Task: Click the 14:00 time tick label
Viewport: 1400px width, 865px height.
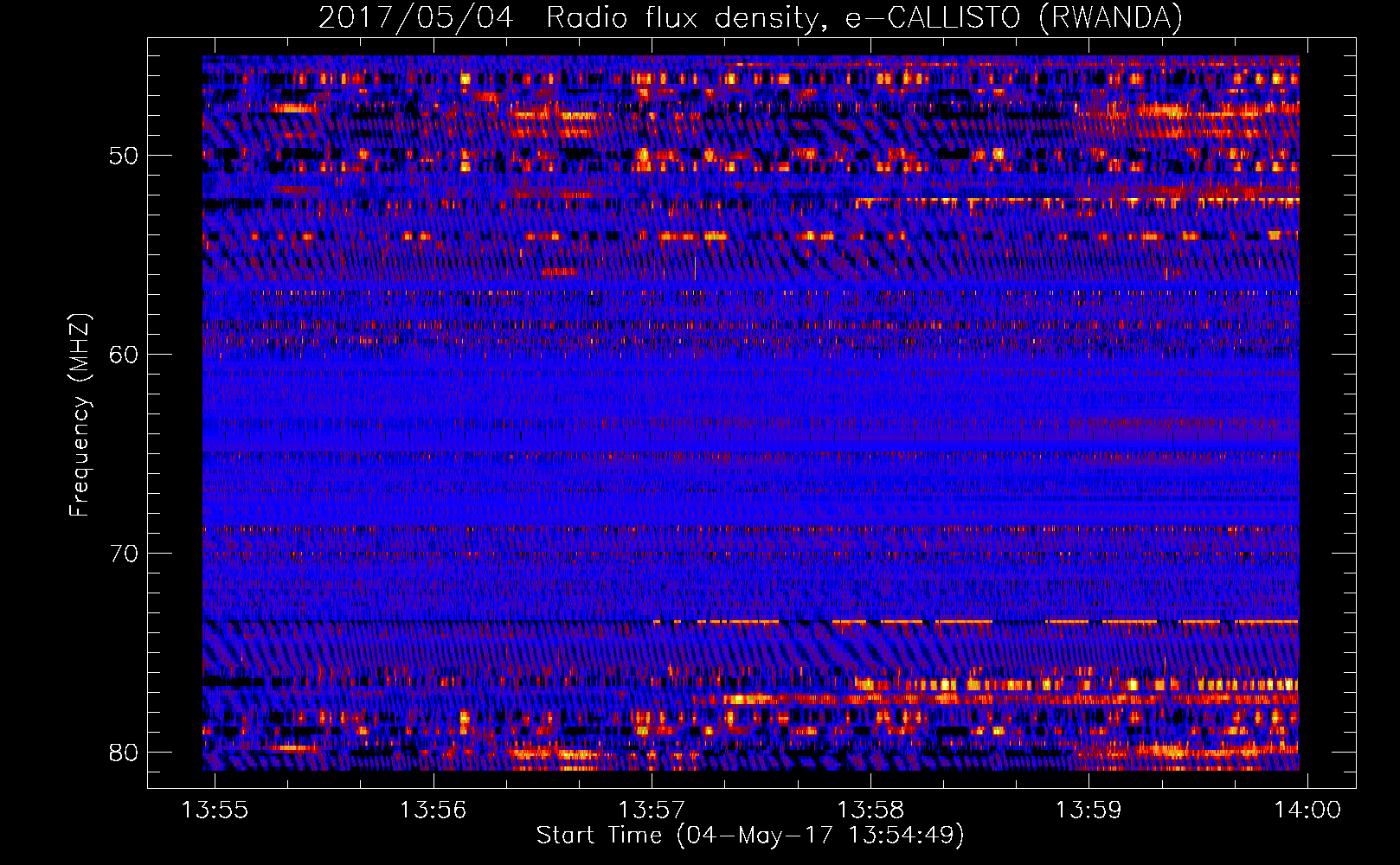Action: (1307, 810)
